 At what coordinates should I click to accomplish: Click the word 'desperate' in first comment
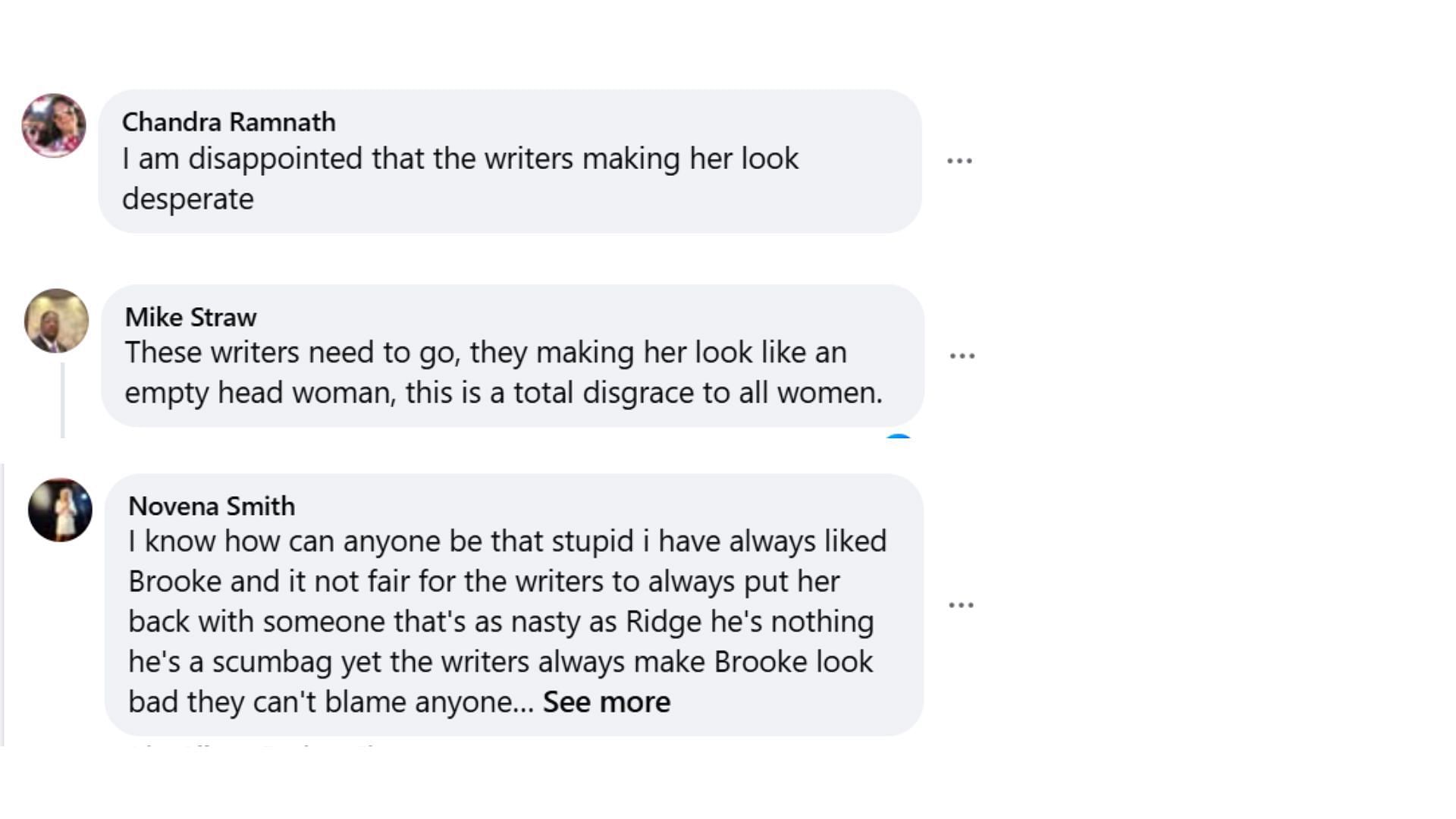[x=188, y=199]
